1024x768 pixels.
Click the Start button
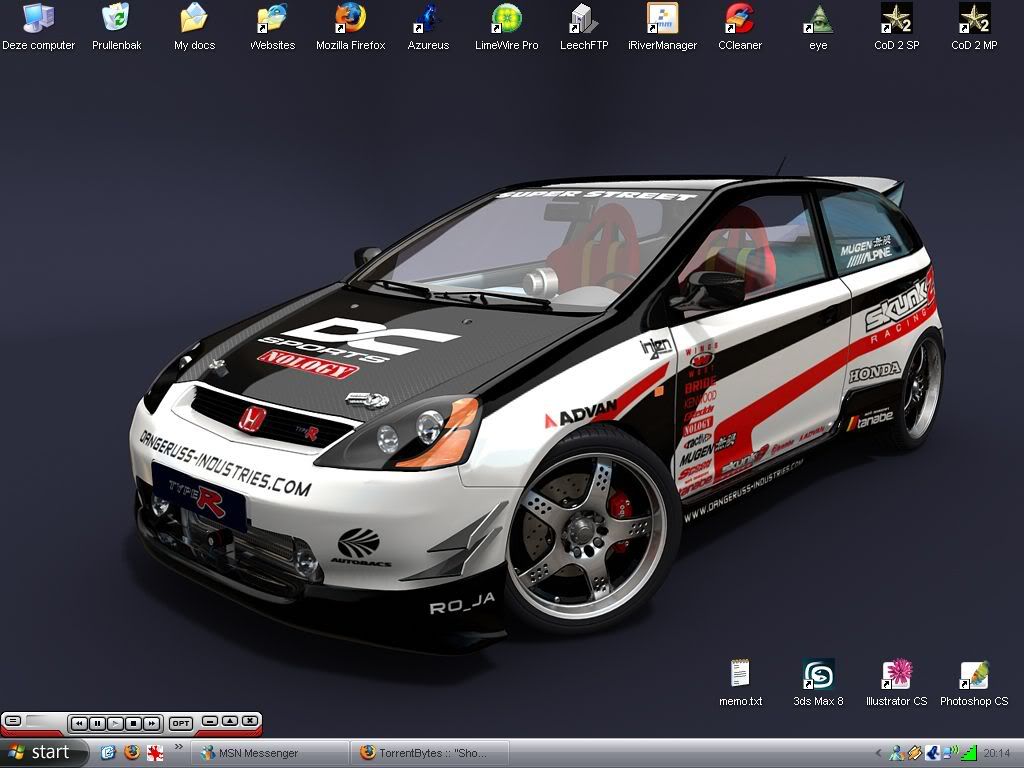tap(42, 752)
